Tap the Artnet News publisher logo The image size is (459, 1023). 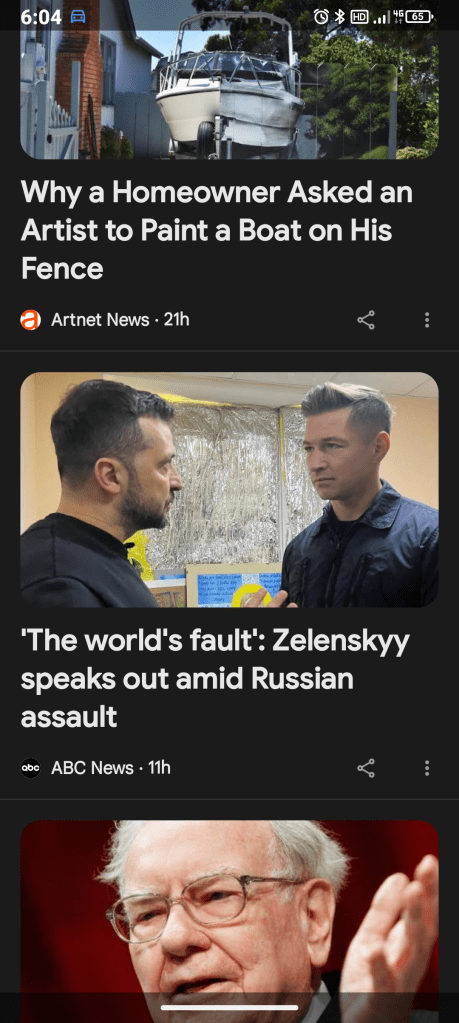click(31, 320)
